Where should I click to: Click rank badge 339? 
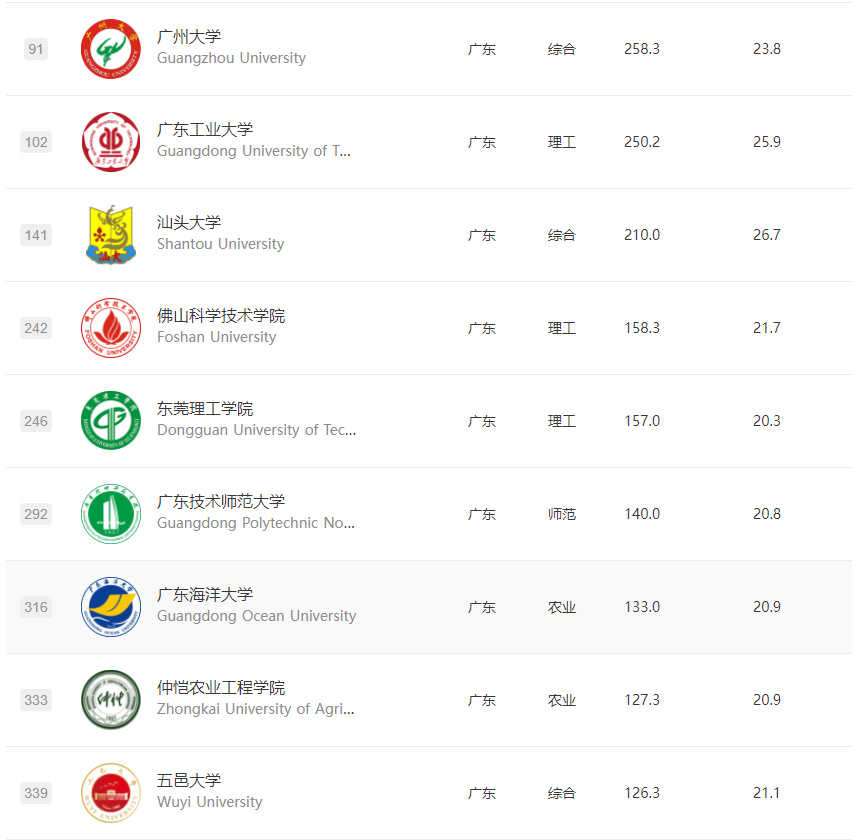click(x=36, y=793)
